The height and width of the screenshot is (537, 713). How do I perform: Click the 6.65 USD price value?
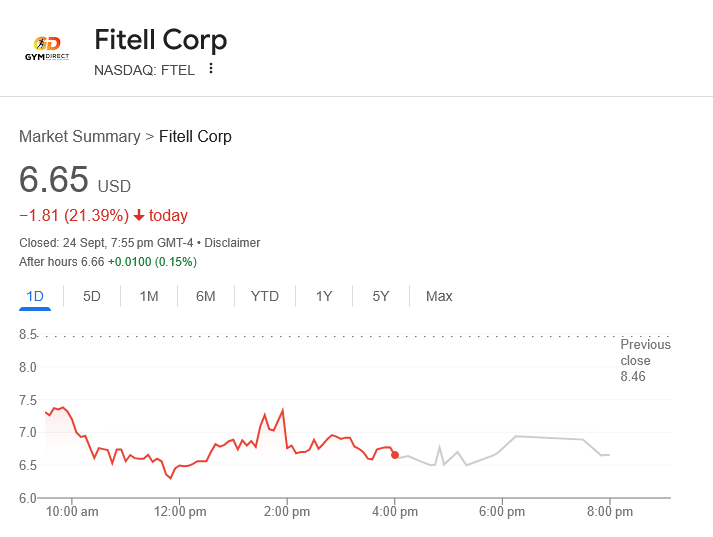coord(55,180)
